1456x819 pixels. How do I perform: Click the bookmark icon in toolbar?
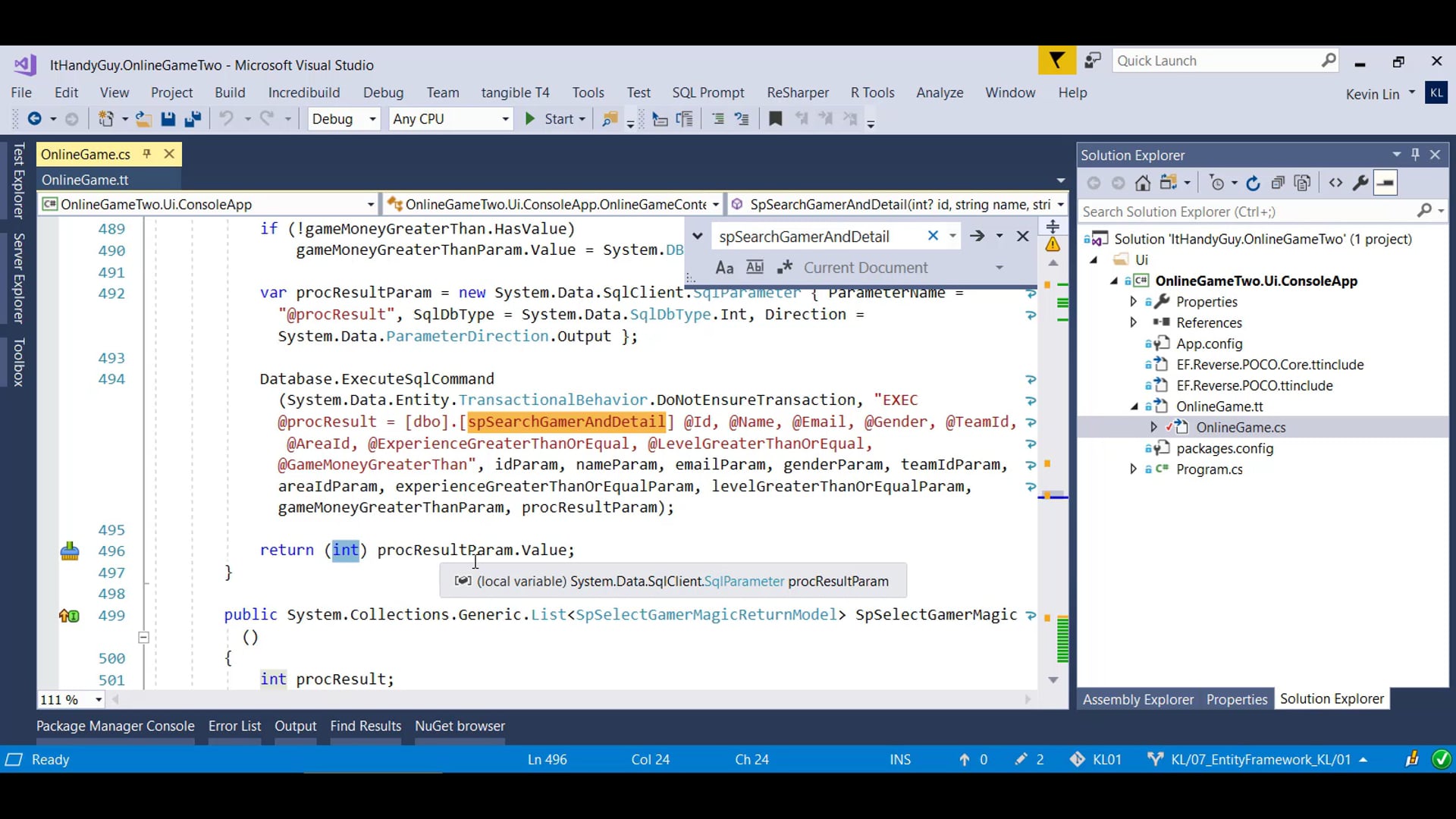coord(775,119)
